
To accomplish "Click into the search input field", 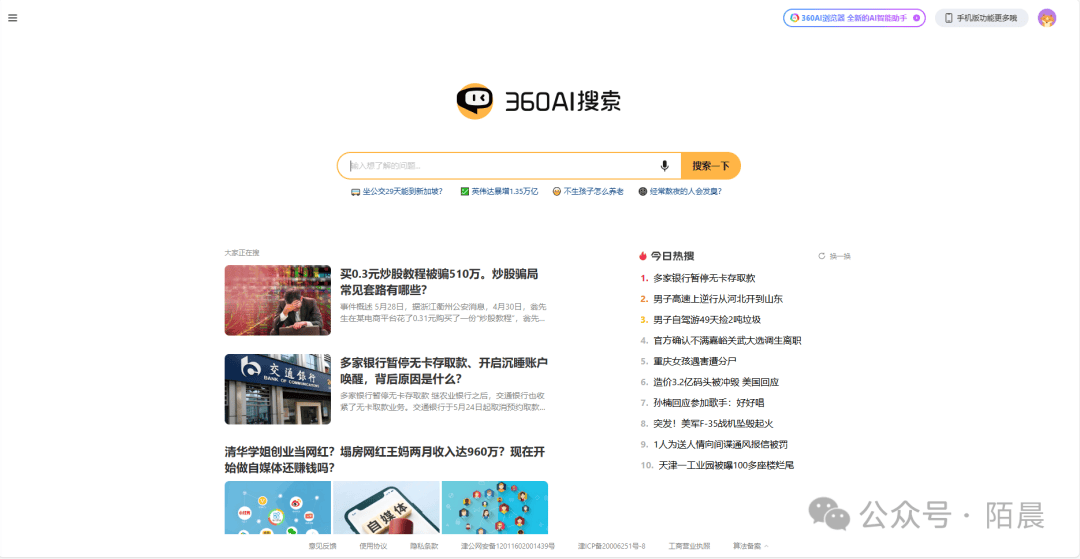I will click(500, 166).
